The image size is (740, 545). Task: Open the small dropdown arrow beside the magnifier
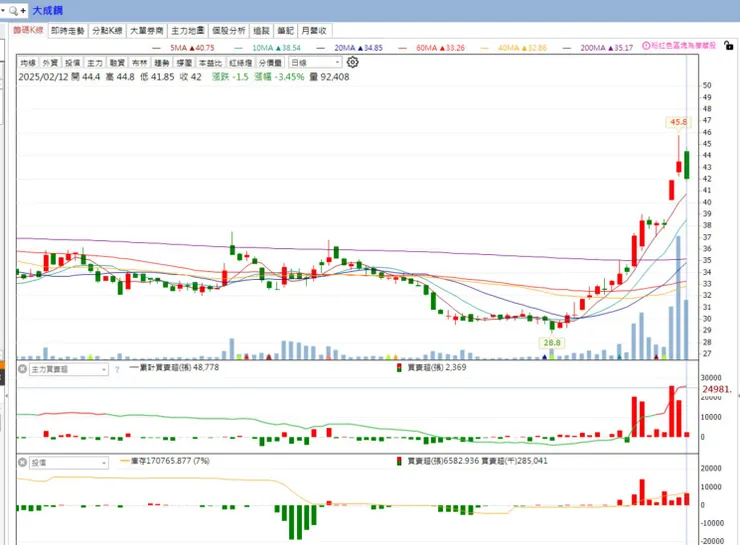[3, 10]
